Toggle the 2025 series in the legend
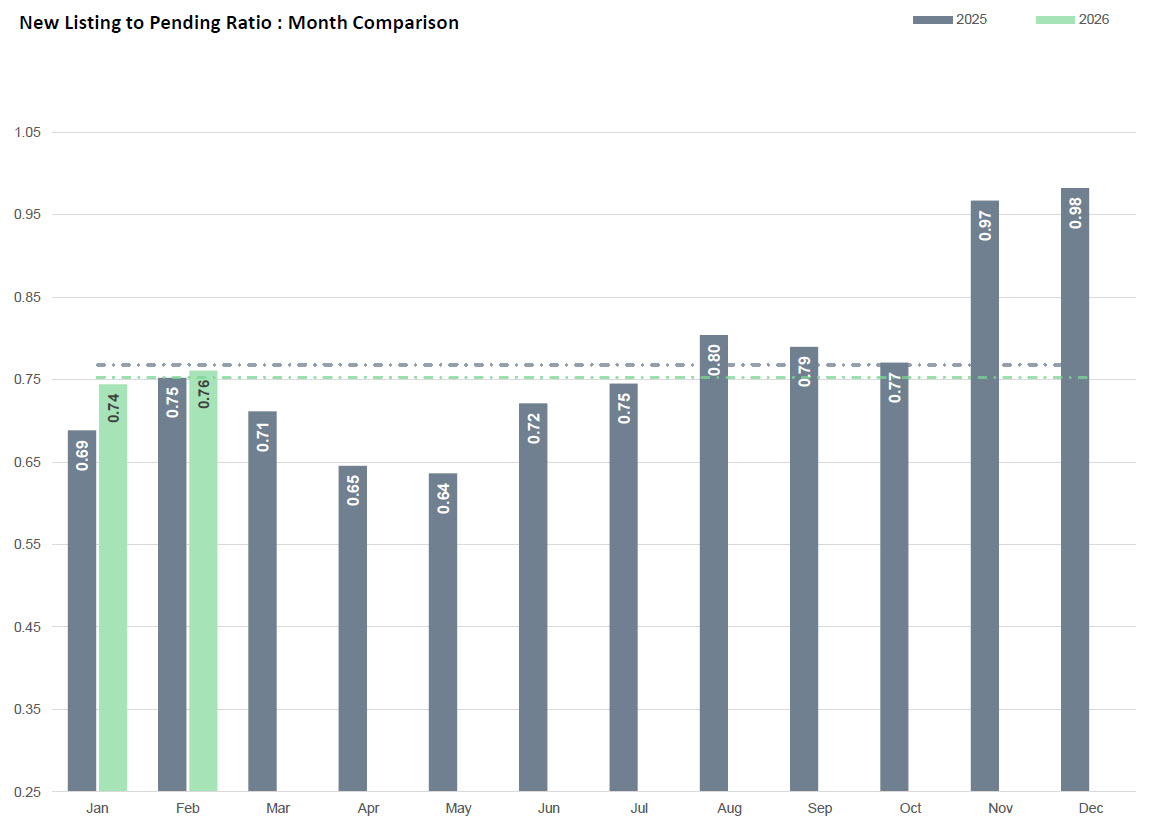Viewport: 1153px width, 826px height. [x=971, y=20]
